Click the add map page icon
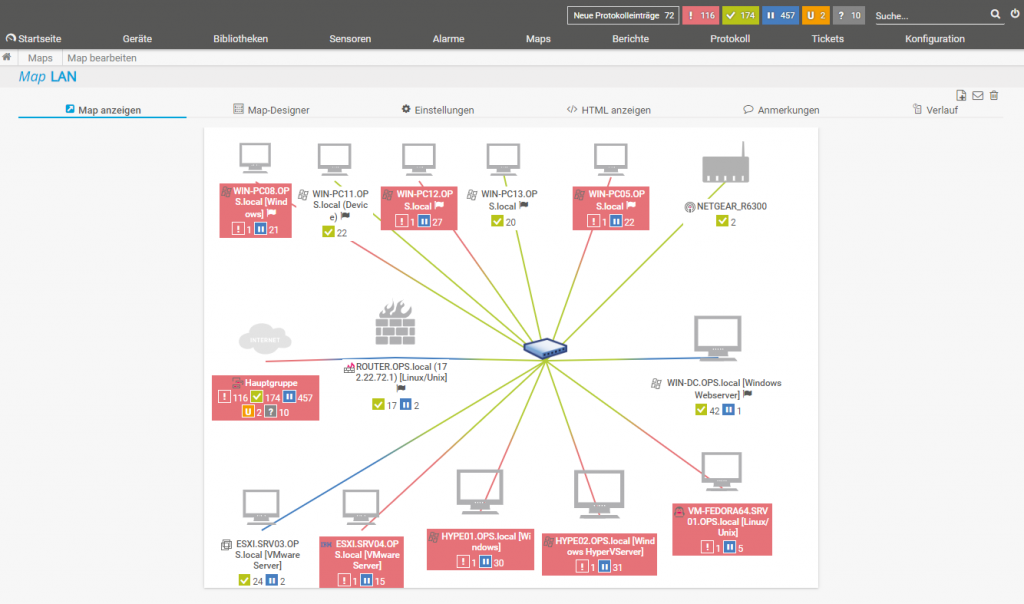The width and height of the screenshot is (1024, 604). coord(961,95)
